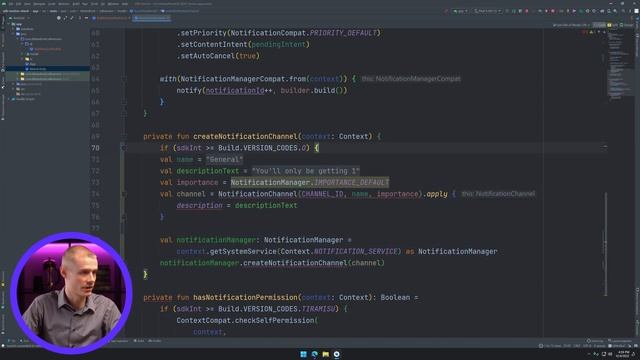
Task: Open the Help menu
Action: coord(125,4)
